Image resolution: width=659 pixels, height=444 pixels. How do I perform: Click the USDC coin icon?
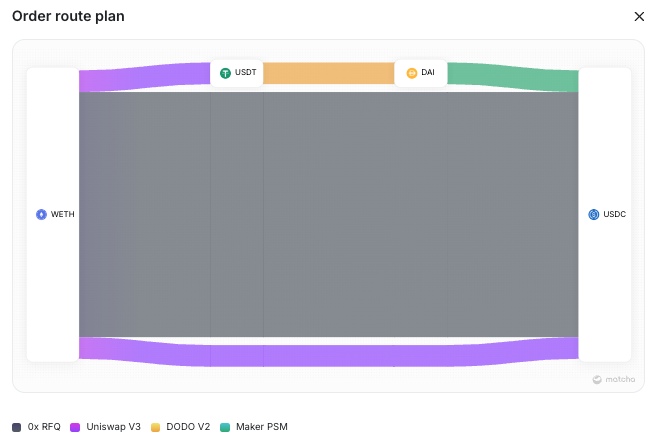coord(593,214)
